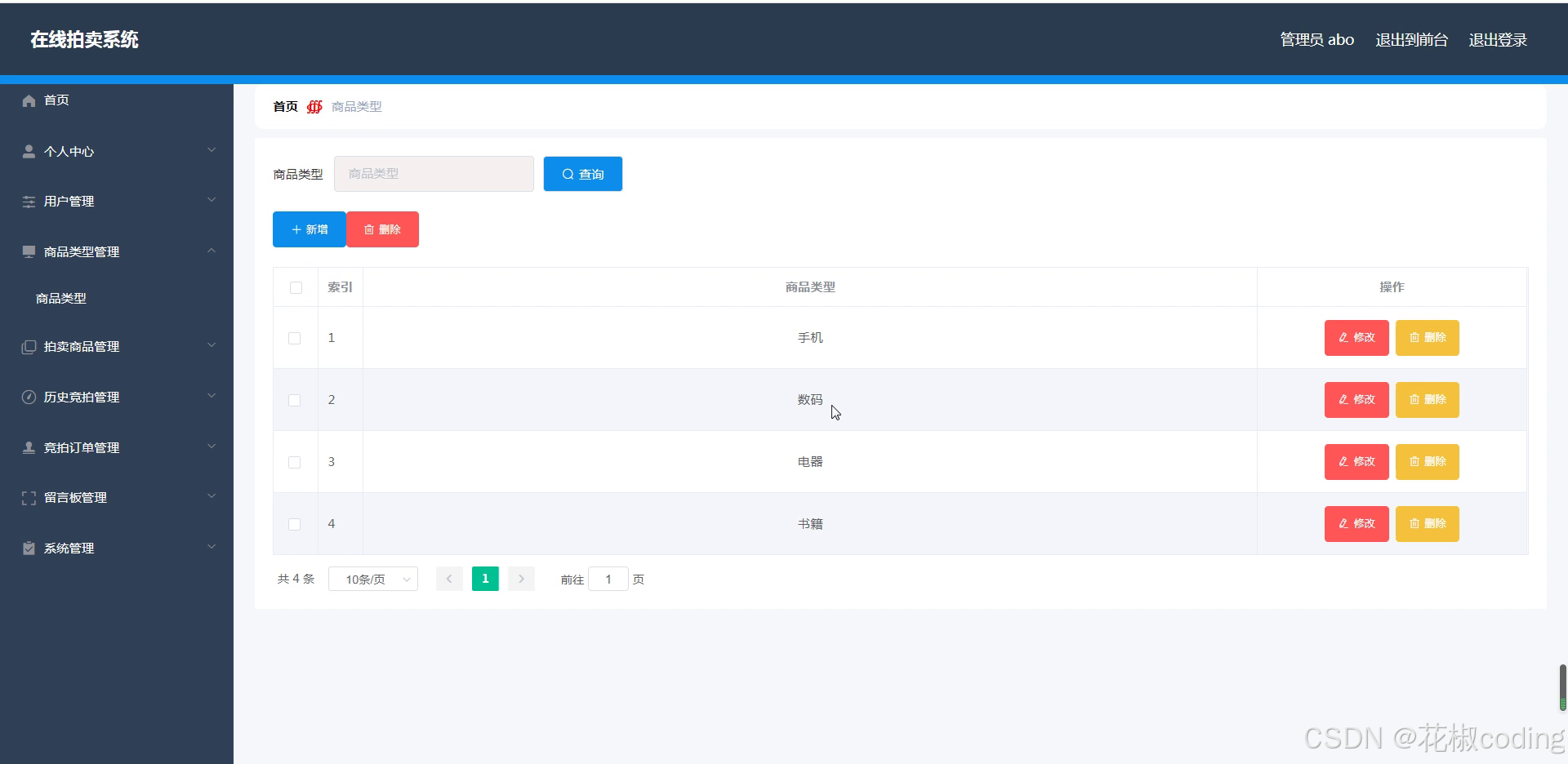Click the 索引 column header

[340, 287]
